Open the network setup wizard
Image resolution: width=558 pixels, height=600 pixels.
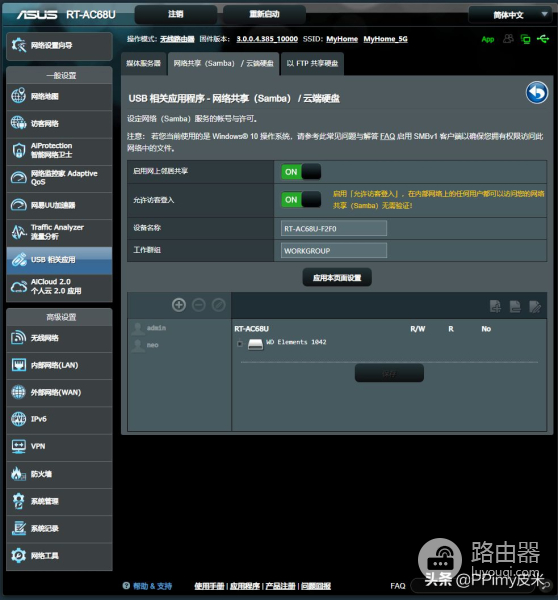click(59, 46)
